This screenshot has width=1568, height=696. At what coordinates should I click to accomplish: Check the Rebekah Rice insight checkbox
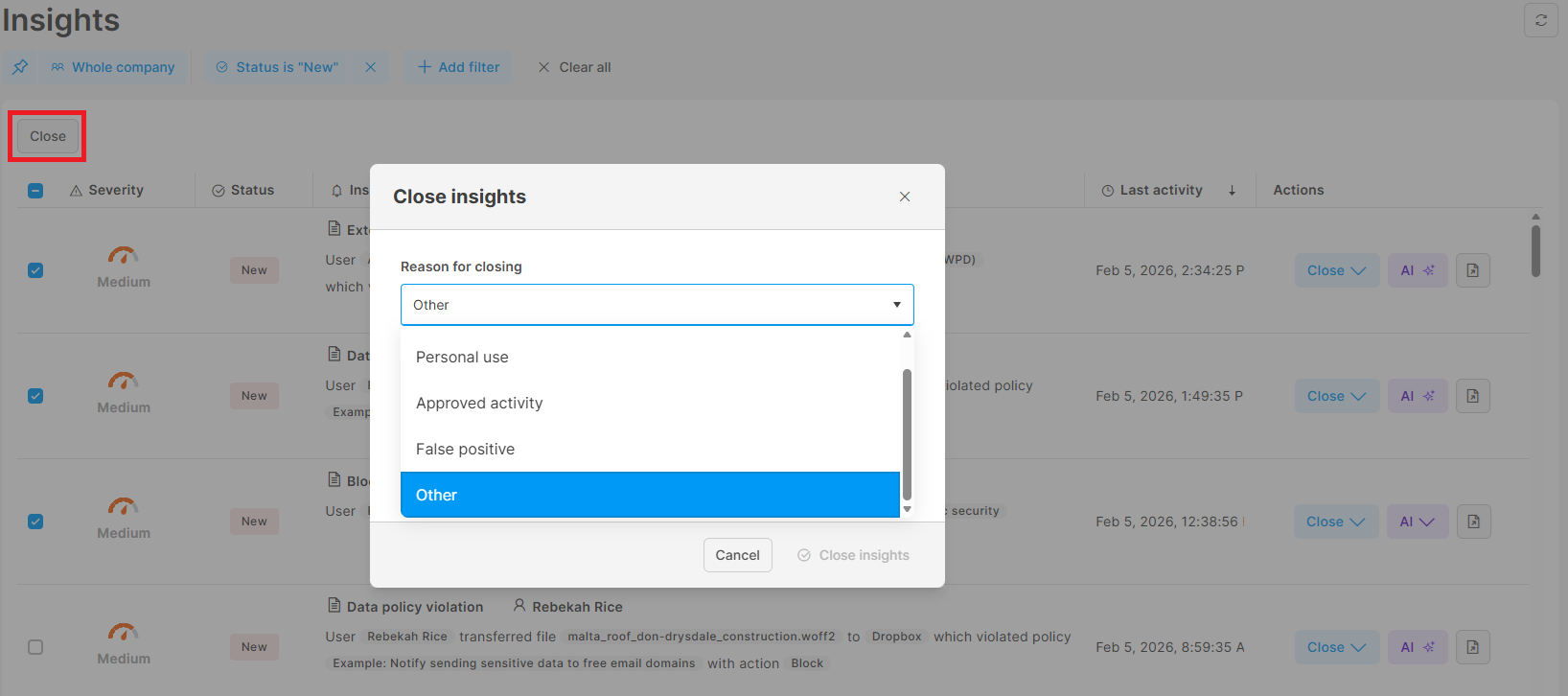click(35, 647)
